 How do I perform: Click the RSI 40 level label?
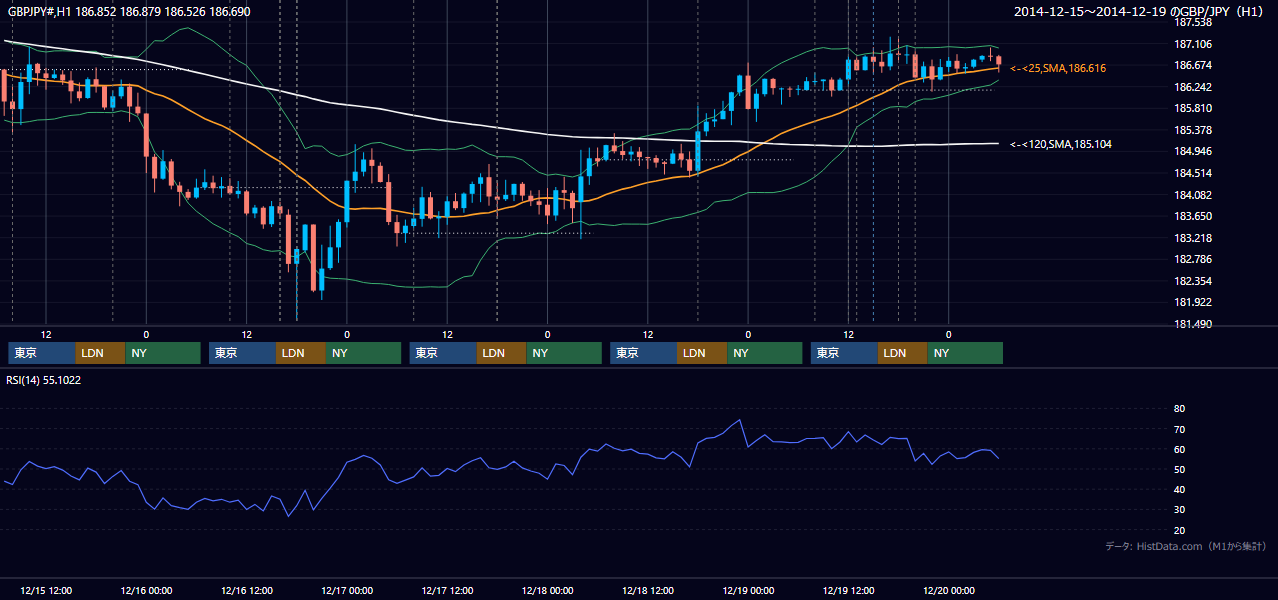(1179, 489)
